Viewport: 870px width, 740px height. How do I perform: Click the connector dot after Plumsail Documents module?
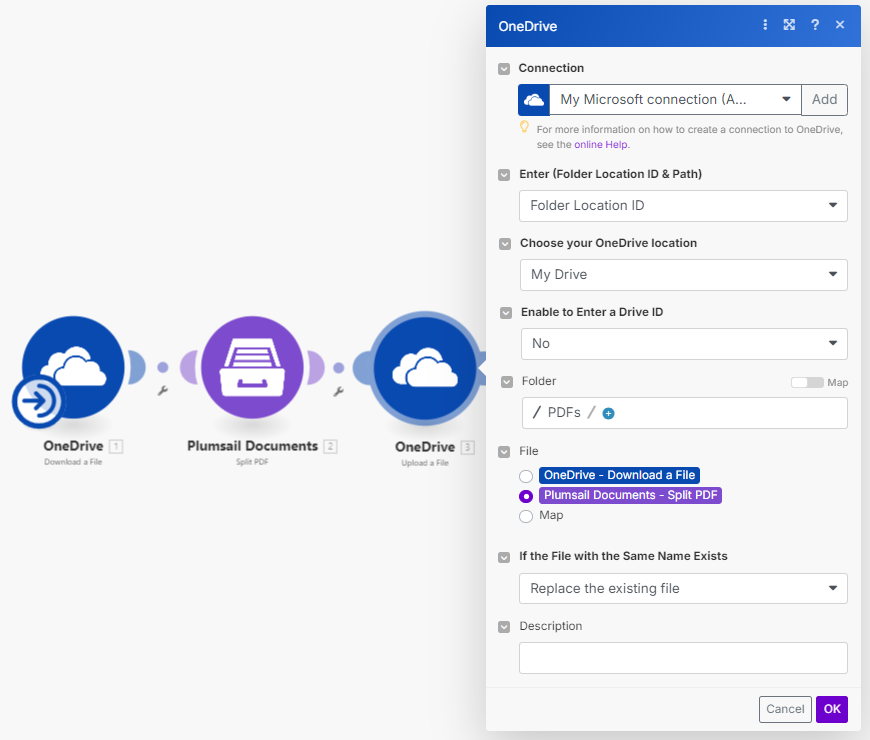click(x=338, y=367)
